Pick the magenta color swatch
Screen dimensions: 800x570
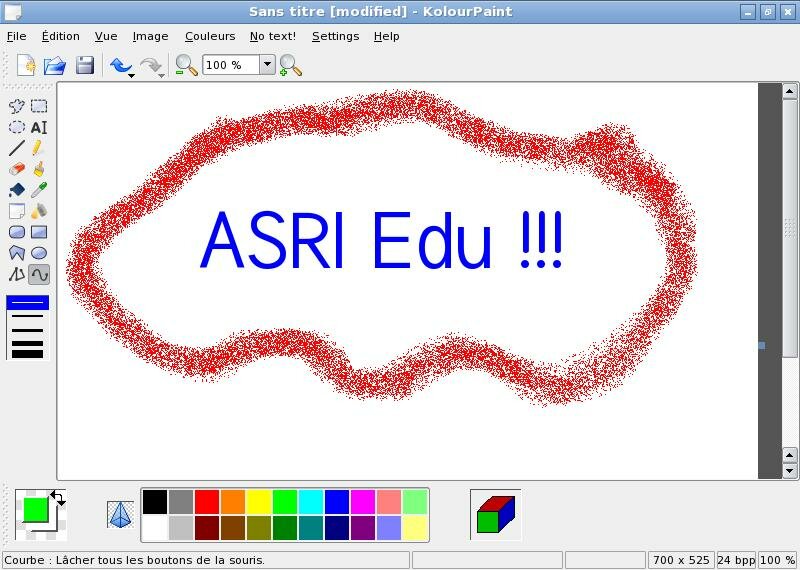(363, 502)
